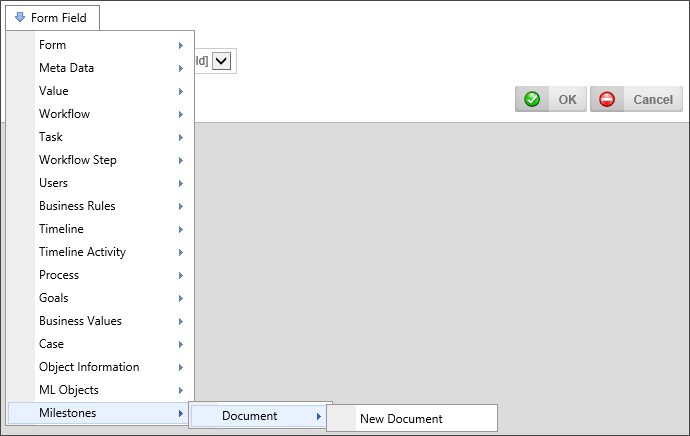Image resolution: width=690 pixels, height=436 pixels.
Task: Select Object Information from the menu
Action: pos(89,367)
